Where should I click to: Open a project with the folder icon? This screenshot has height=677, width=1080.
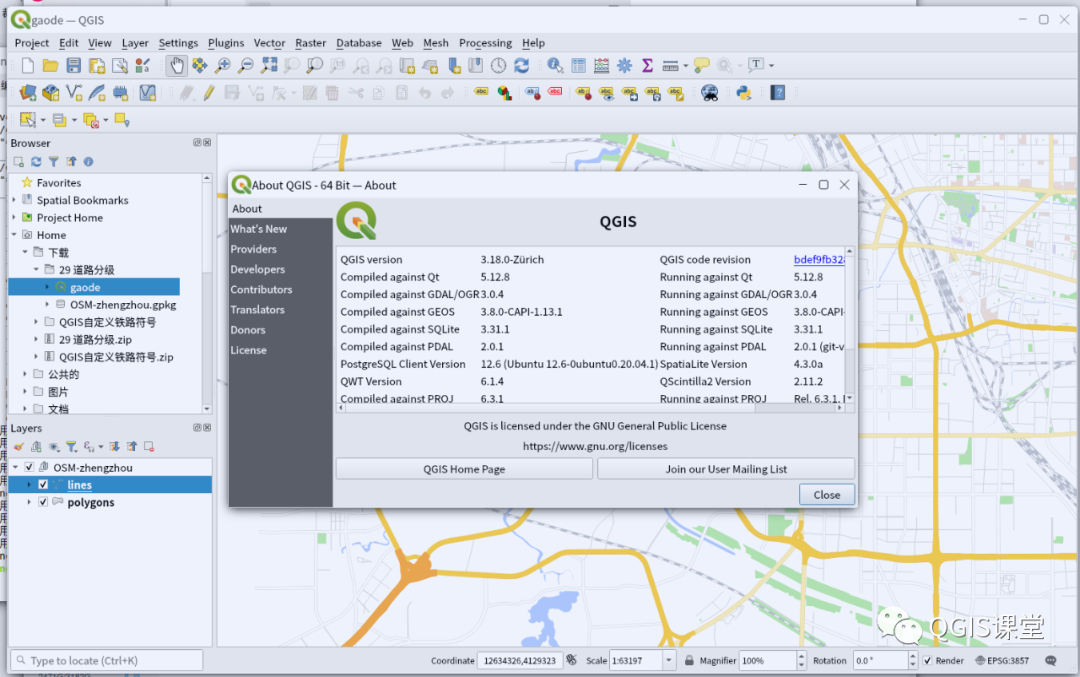pyautogui.click(x=50, y=65)
